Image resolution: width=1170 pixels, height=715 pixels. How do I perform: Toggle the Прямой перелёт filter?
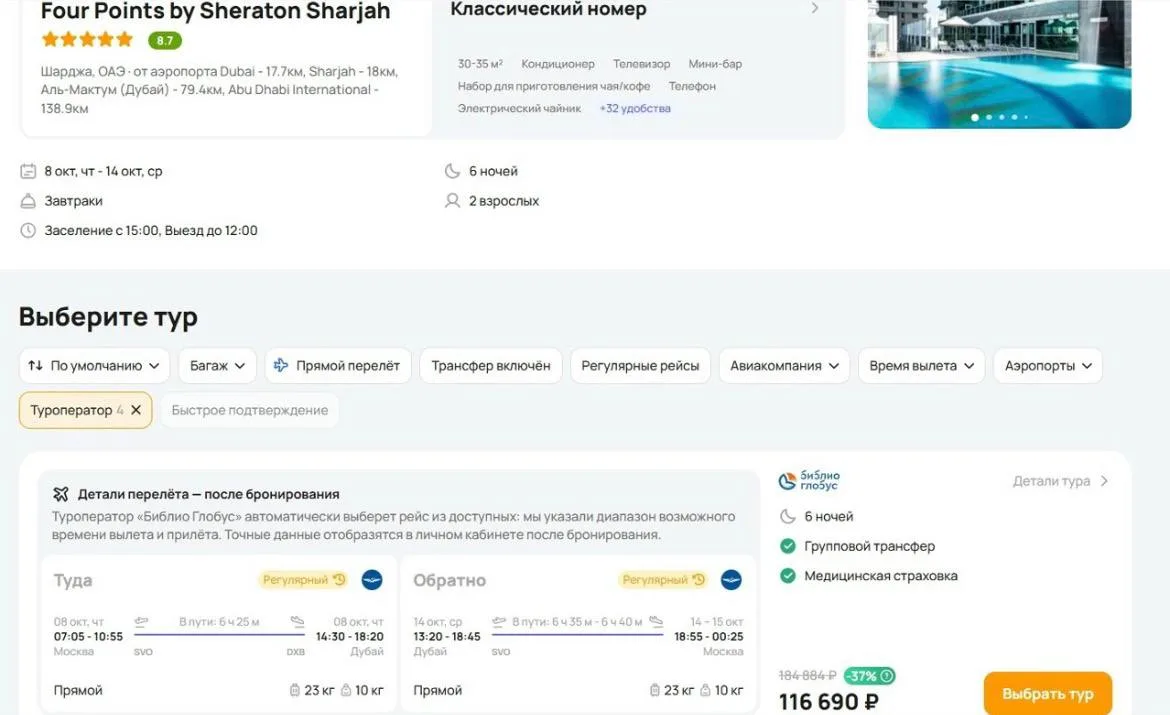337,366
